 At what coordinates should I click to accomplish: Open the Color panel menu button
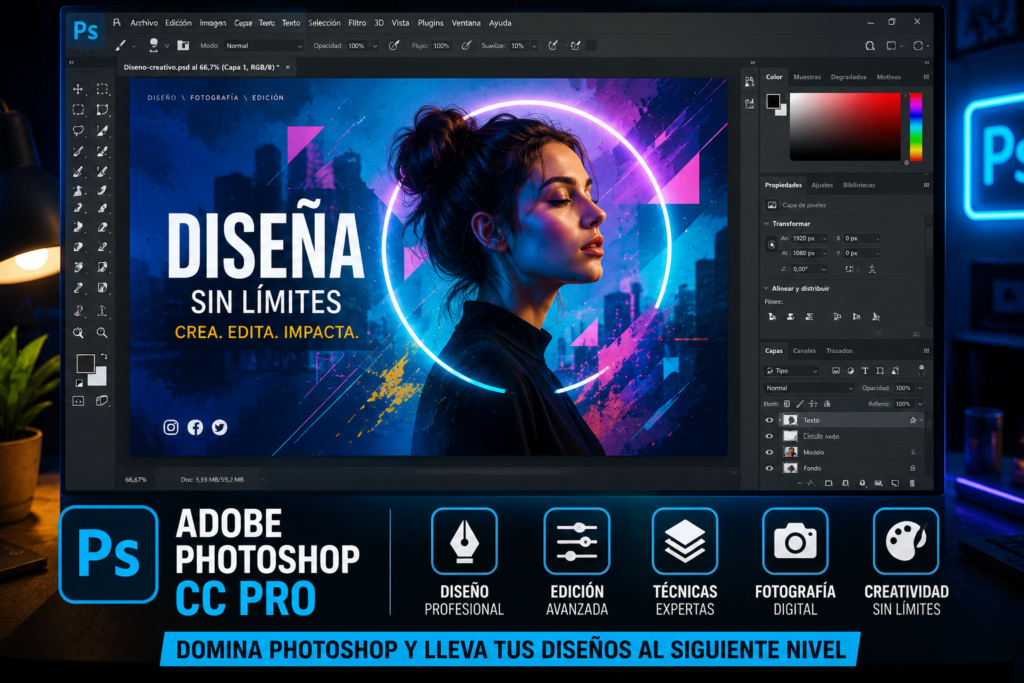pos(926,77)
